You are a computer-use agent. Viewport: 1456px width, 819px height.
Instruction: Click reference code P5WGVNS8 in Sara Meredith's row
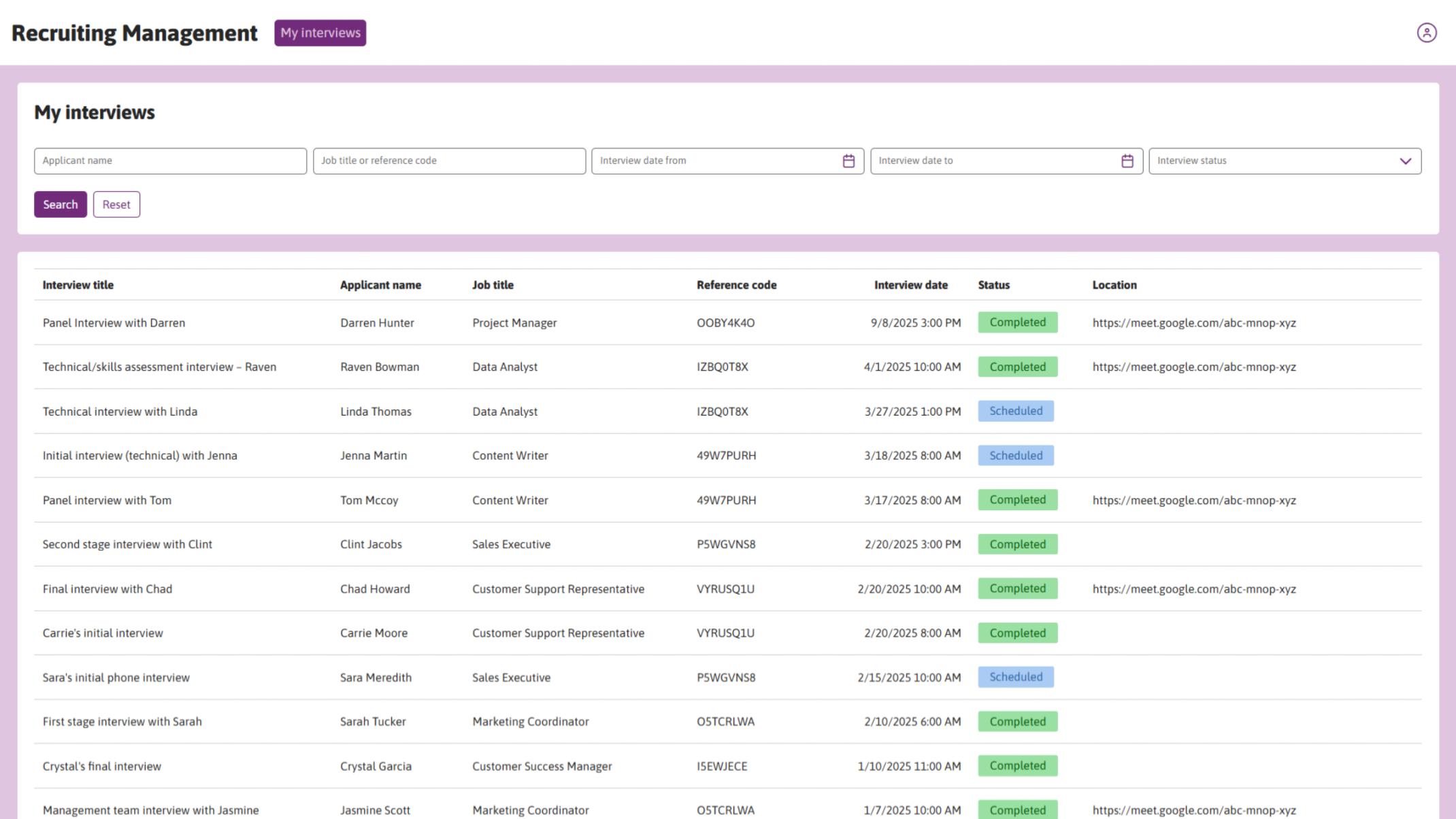726,678
